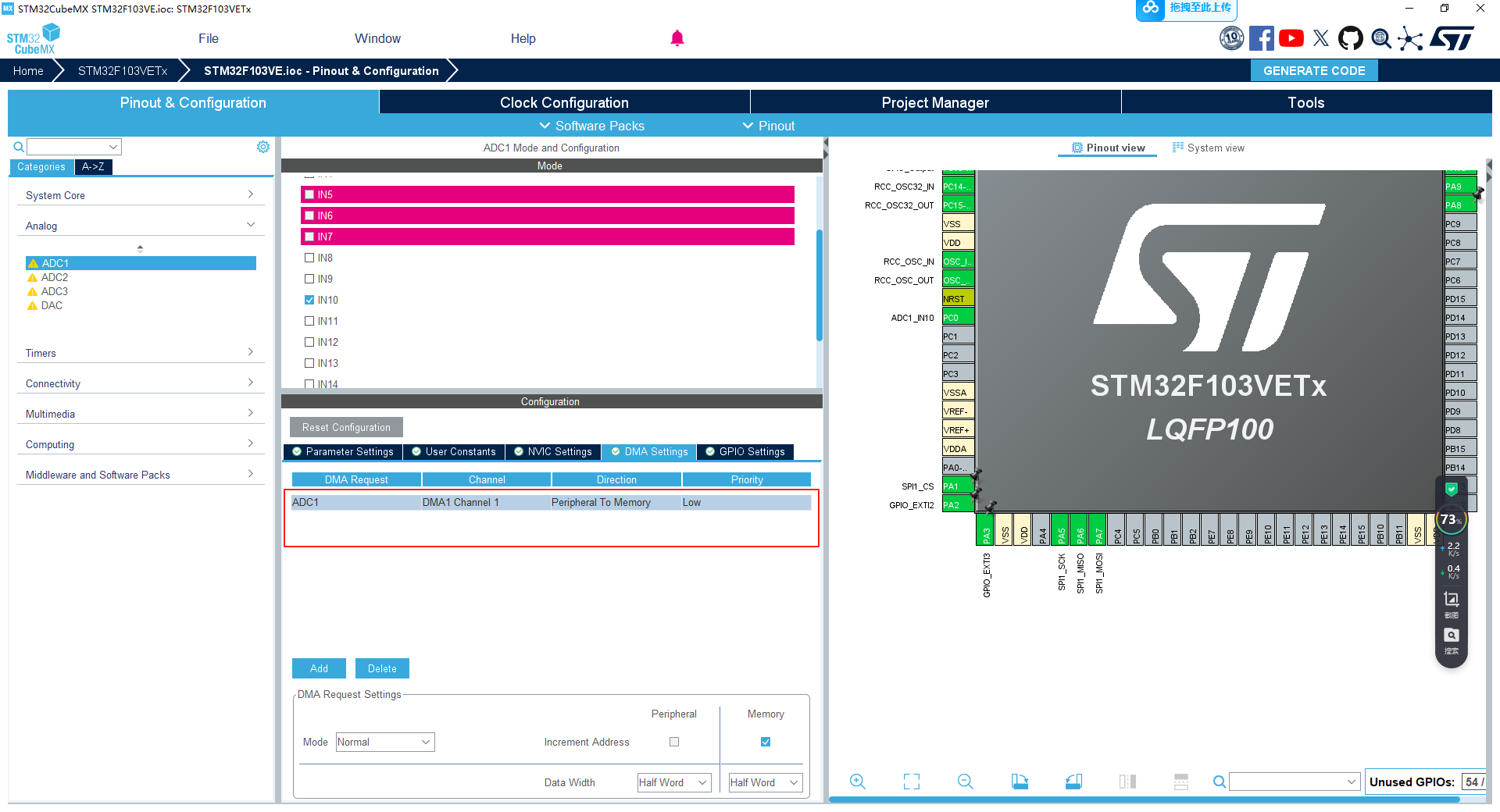Zoom out of the pinout view
Screen dimensions: 1500x812
point(966,782)
